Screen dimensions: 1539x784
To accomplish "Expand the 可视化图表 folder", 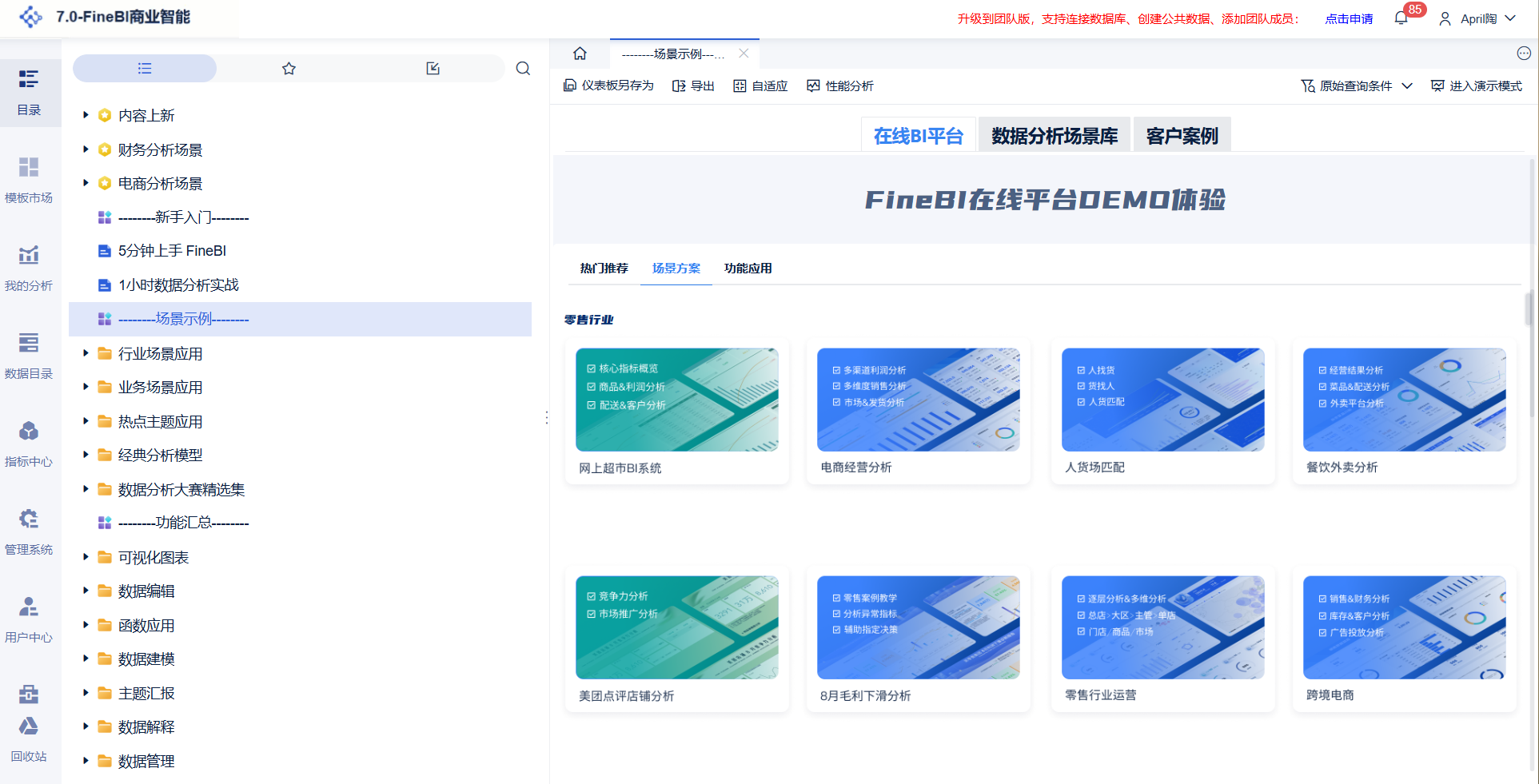I will click(x=86, y=557).
